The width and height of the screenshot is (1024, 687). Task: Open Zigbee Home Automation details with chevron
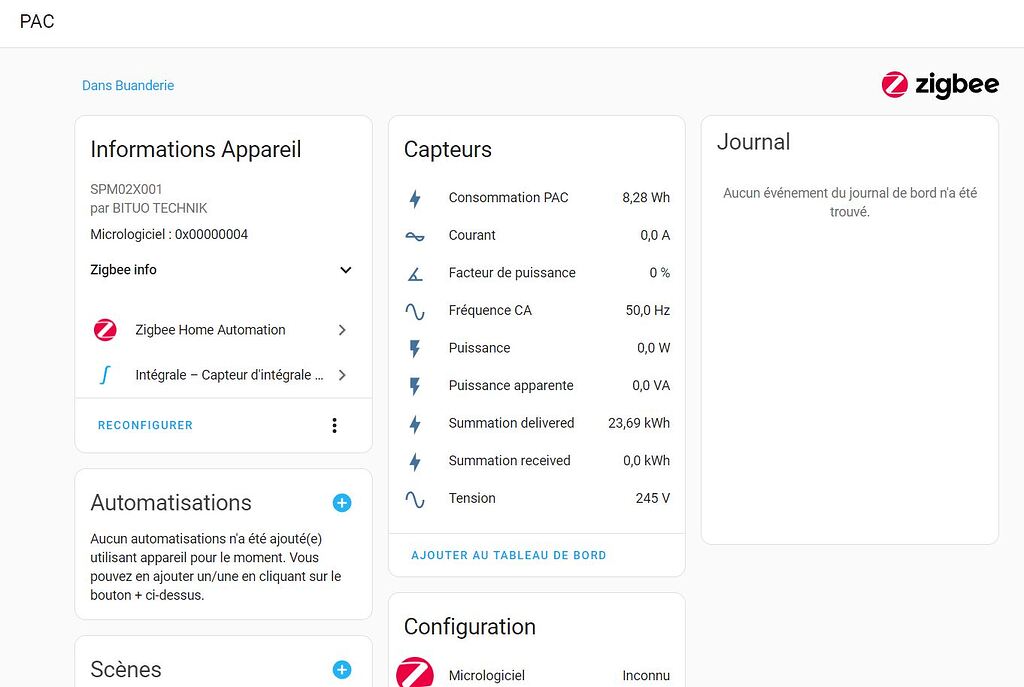tap(342, 329)
